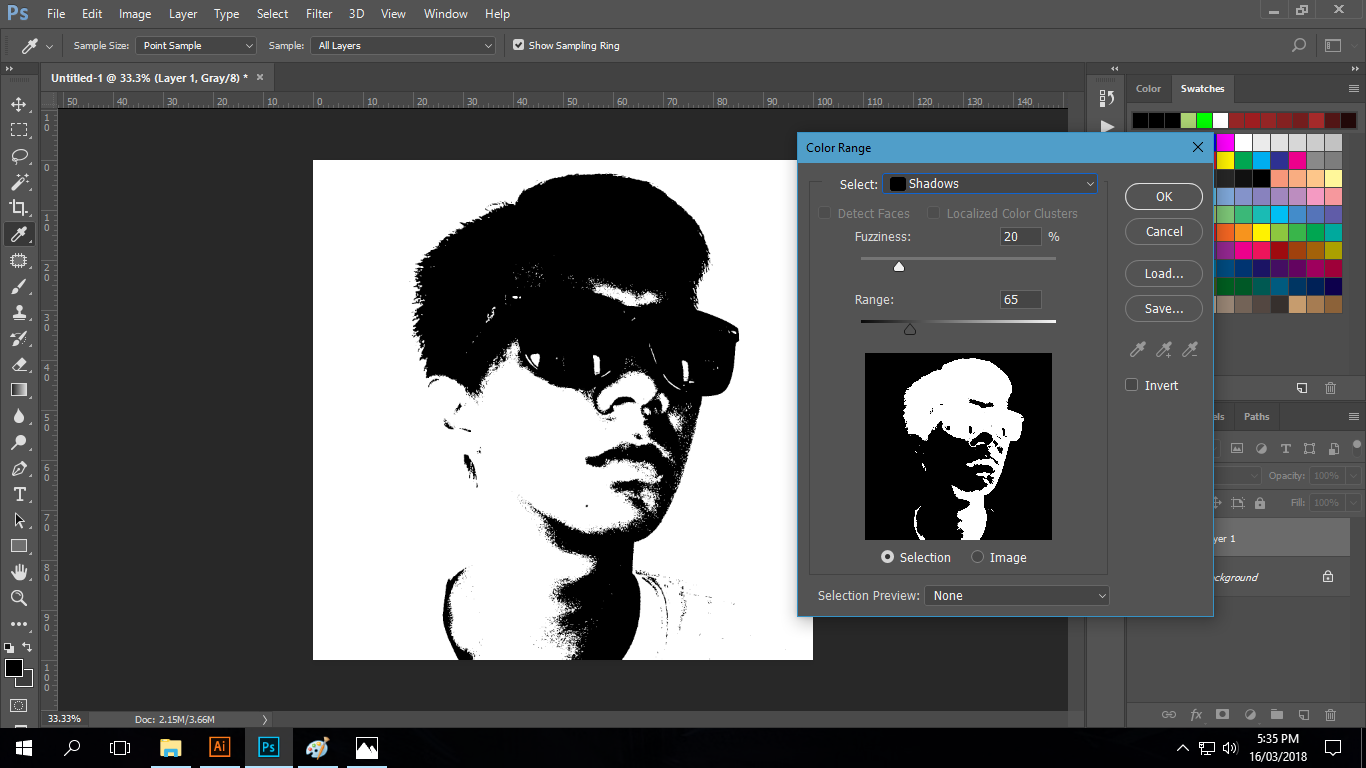Open the Sample Size dropdown
1366x768 pixels.
pos(197,45)
